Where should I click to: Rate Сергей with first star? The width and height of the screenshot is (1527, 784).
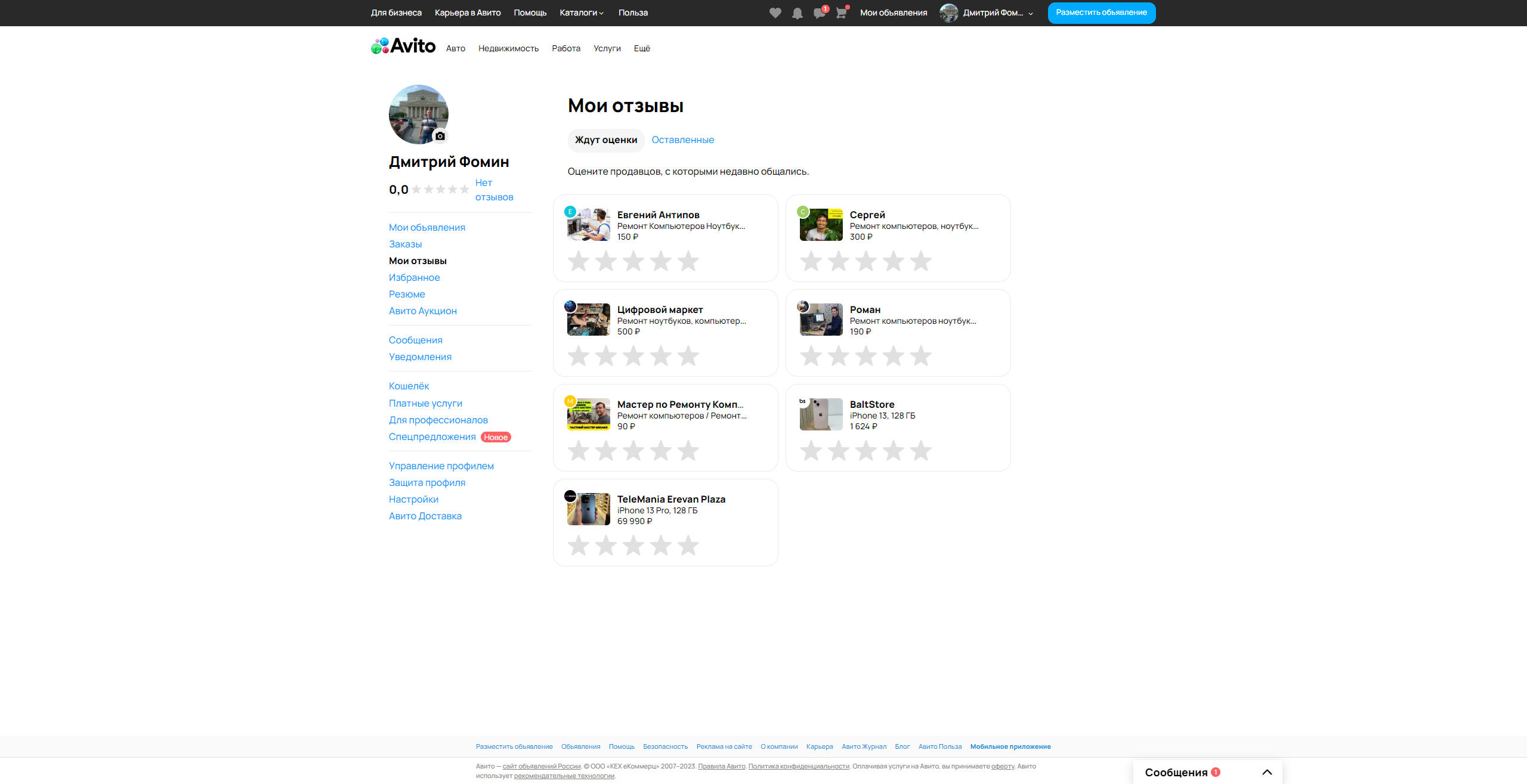[x=811, y=261]
